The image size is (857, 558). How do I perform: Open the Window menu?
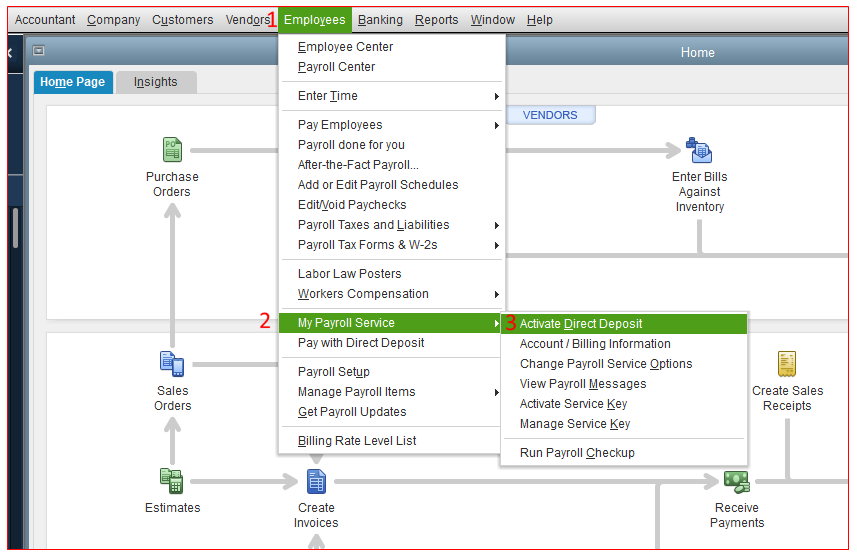tap(492, 20)
